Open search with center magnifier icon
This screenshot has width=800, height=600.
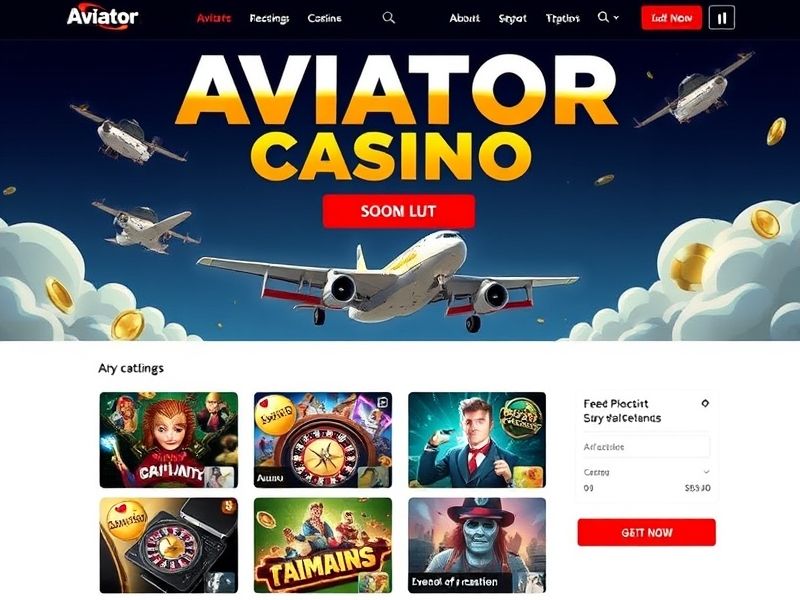coord(389,18)
